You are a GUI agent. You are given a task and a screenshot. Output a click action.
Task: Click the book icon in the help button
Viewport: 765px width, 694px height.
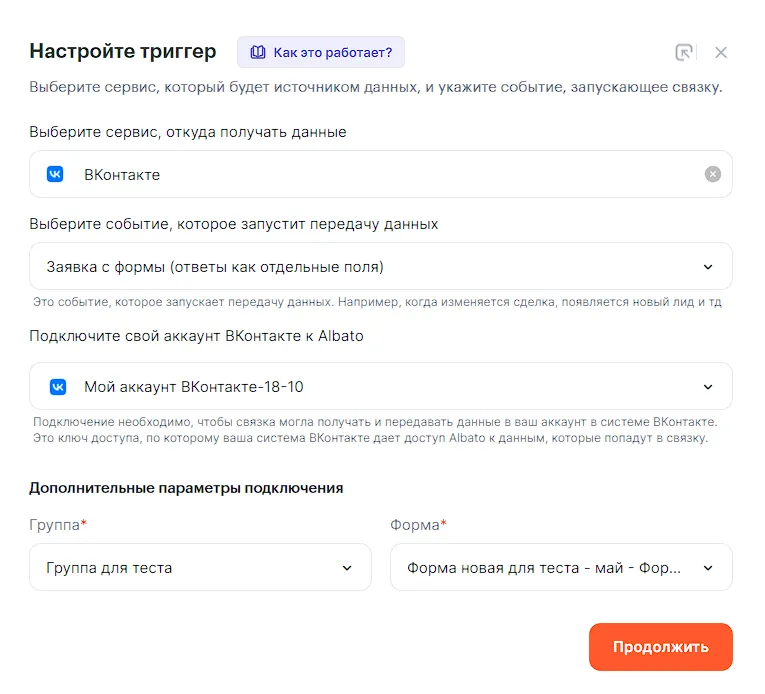[258, 52]
